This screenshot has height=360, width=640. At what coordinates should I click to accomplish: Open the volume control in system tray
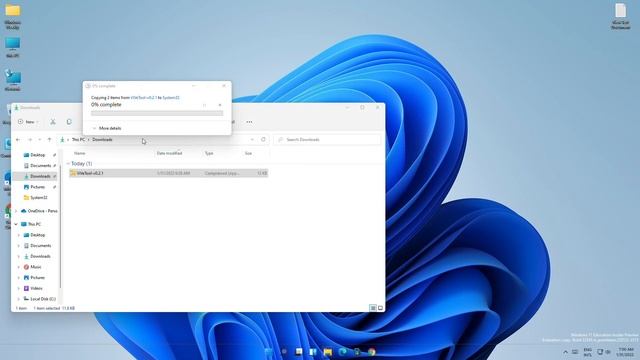tap(608, 352)
